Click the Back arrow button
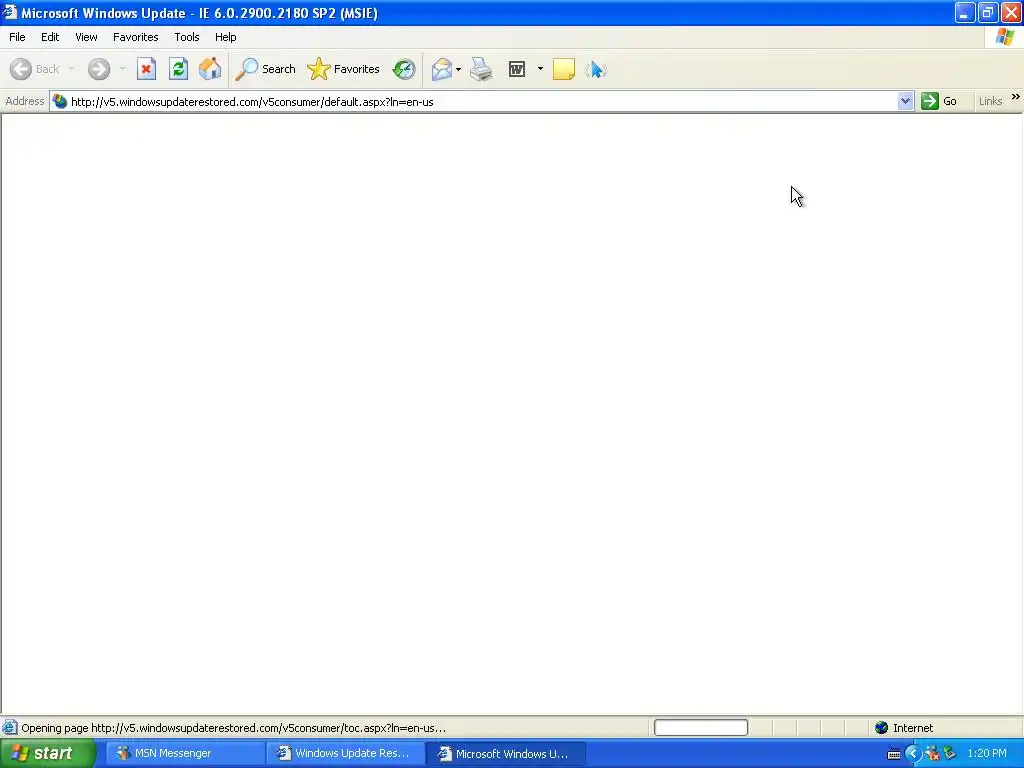The width and height of the screenshot is (1024, 768). coord(35,69)
